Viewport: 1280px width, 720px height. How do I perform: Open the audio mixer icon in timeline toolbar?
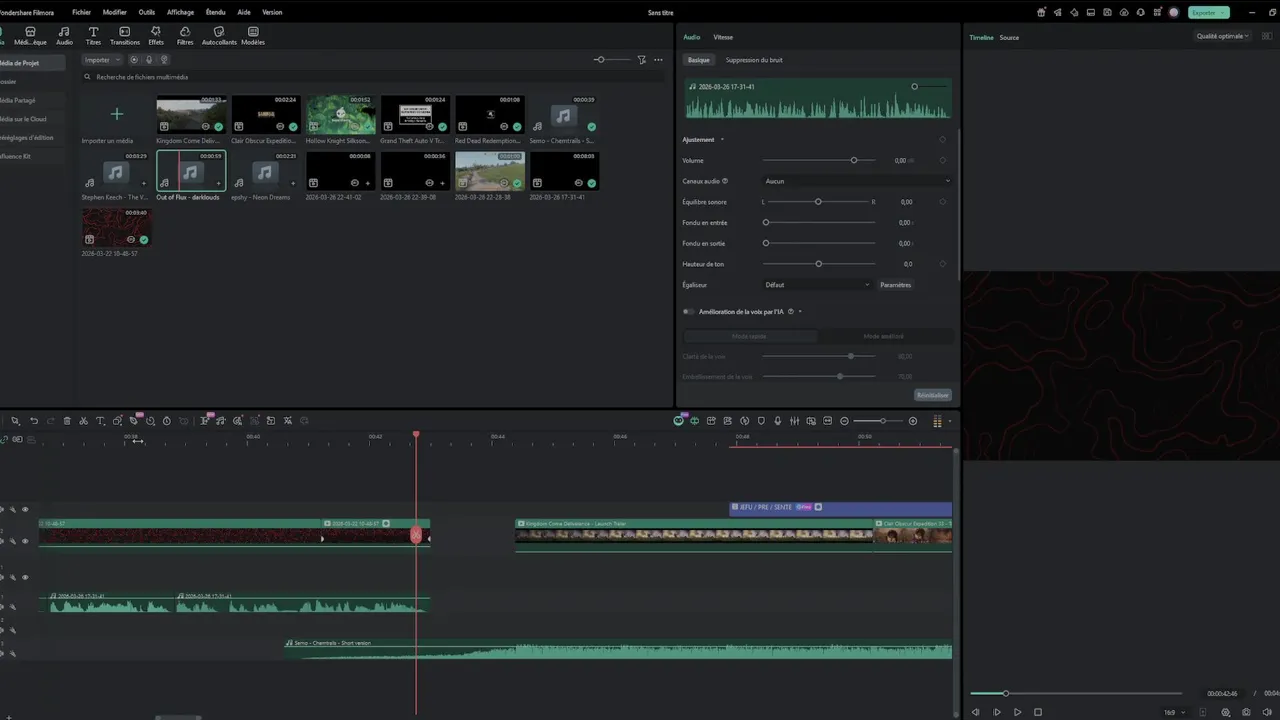tap(794, 421)
